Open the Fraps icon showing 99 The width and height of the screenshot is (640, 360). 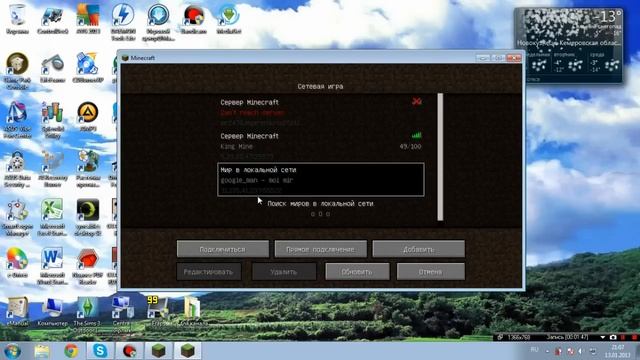(x=158, y=312)
